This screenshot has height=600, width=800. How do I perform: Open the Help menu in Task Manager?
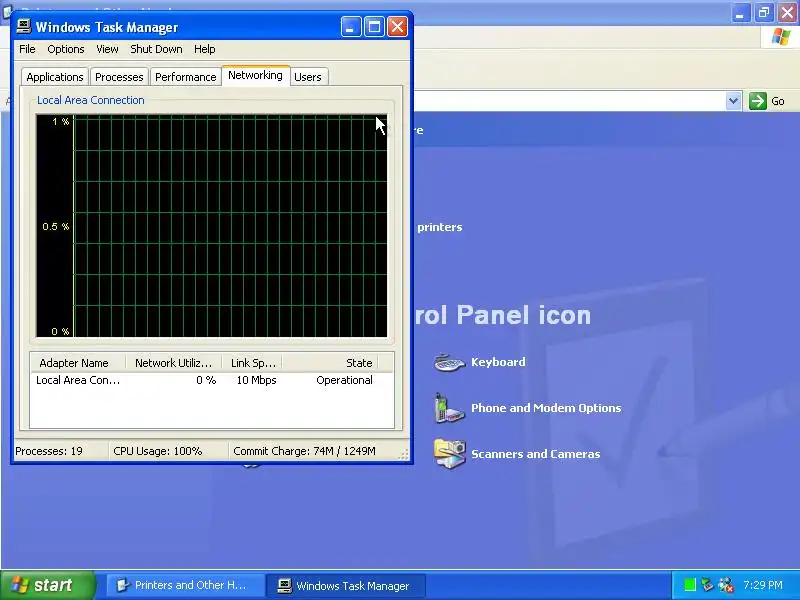pos(204,49)
